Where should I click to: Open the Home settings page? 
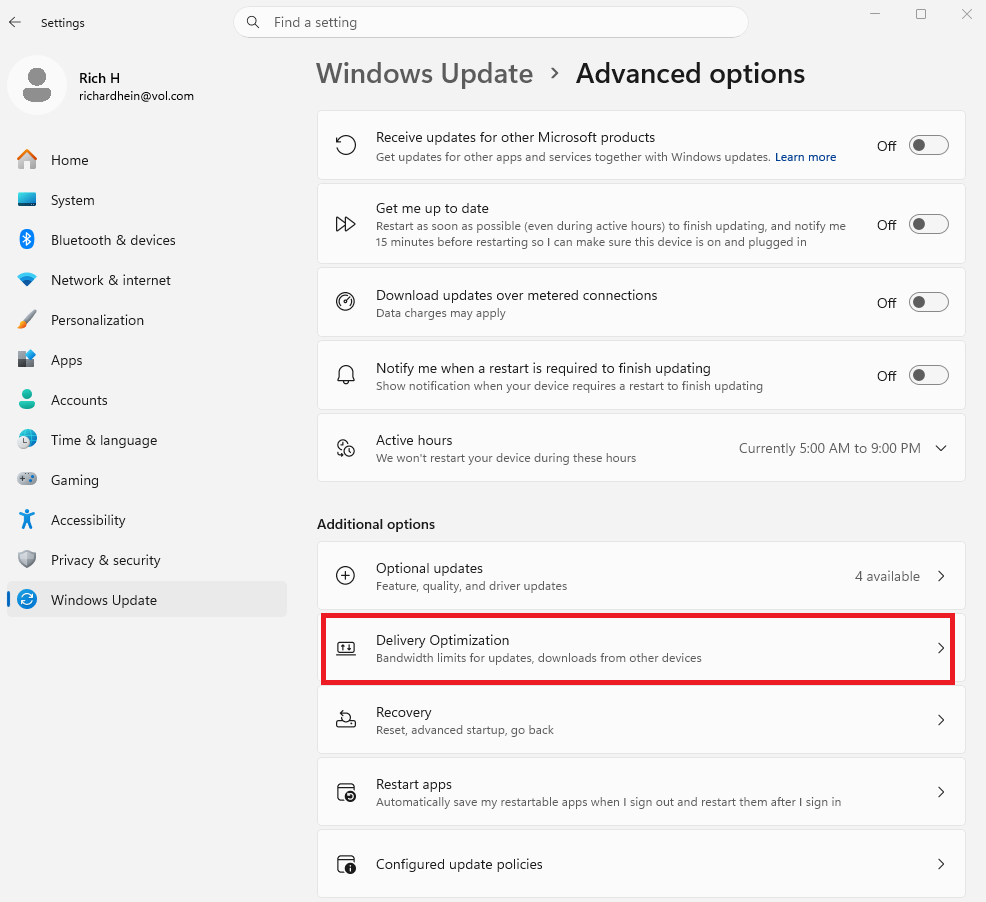pyautogui.click(x=147, y=160)
